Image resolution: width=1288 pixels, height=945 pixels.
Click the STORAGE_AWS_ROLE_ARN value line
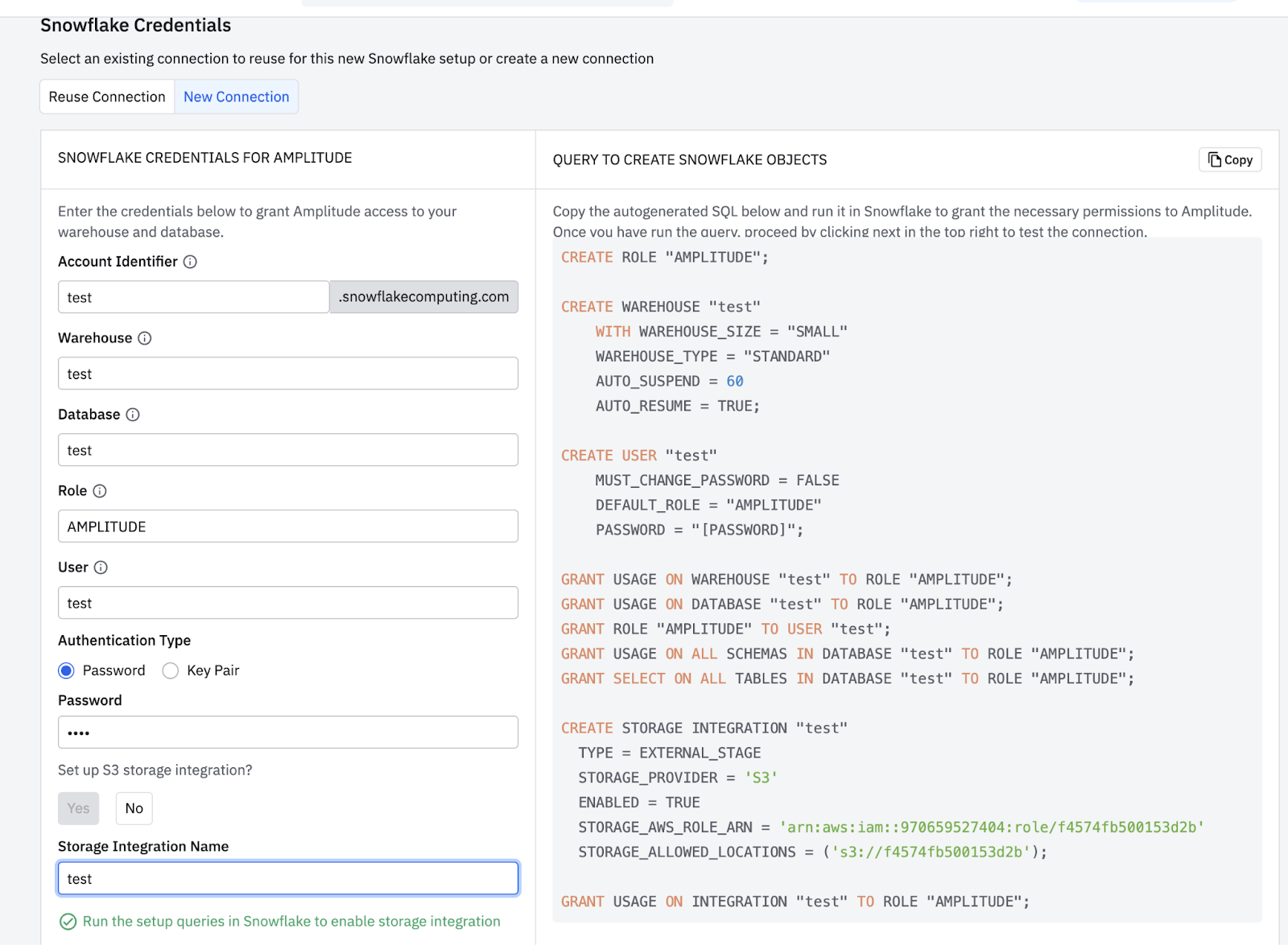[x=891, y=827]
